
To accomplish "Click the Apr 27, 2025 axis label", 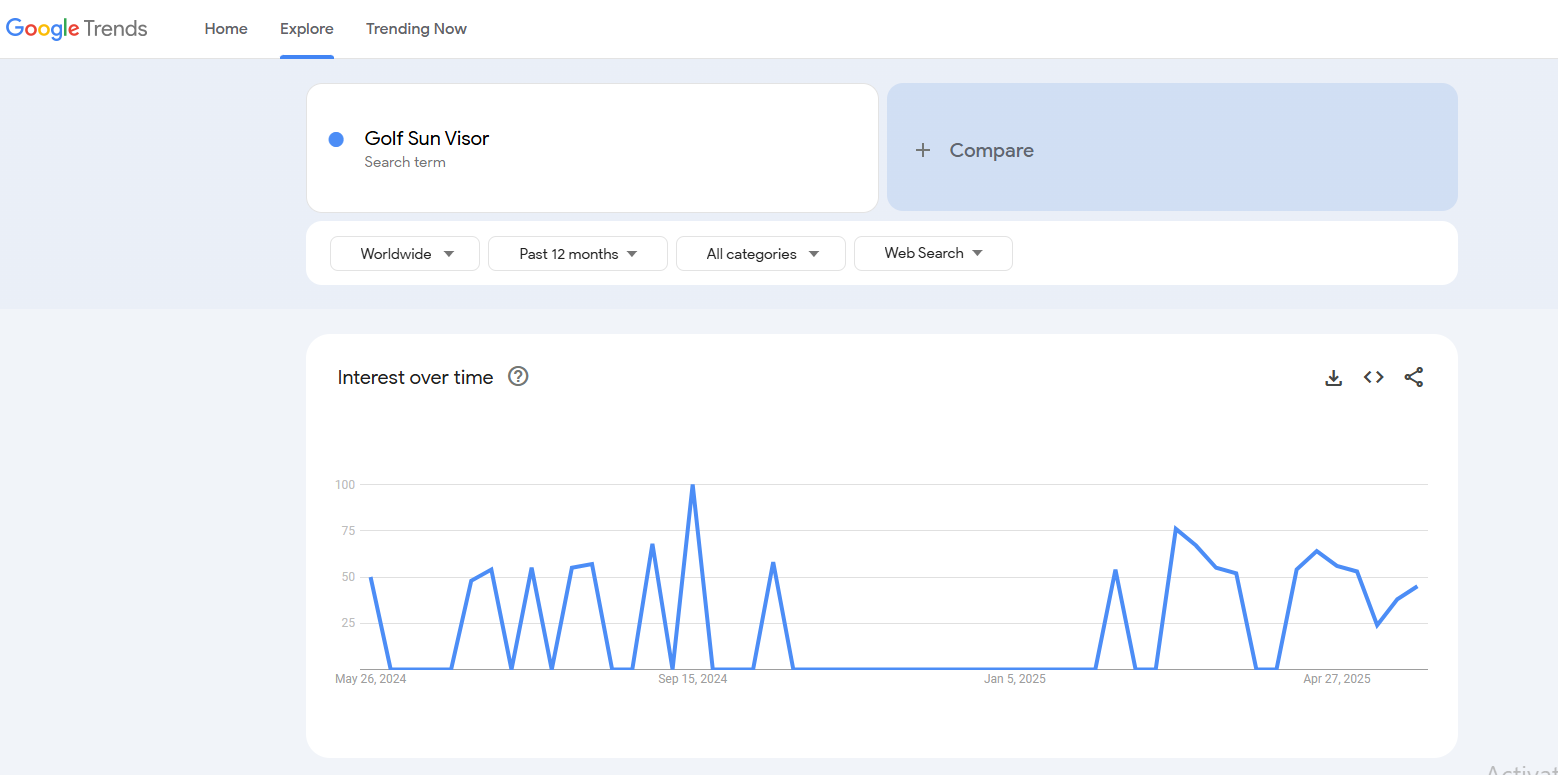I will (x=1337, y=679).
